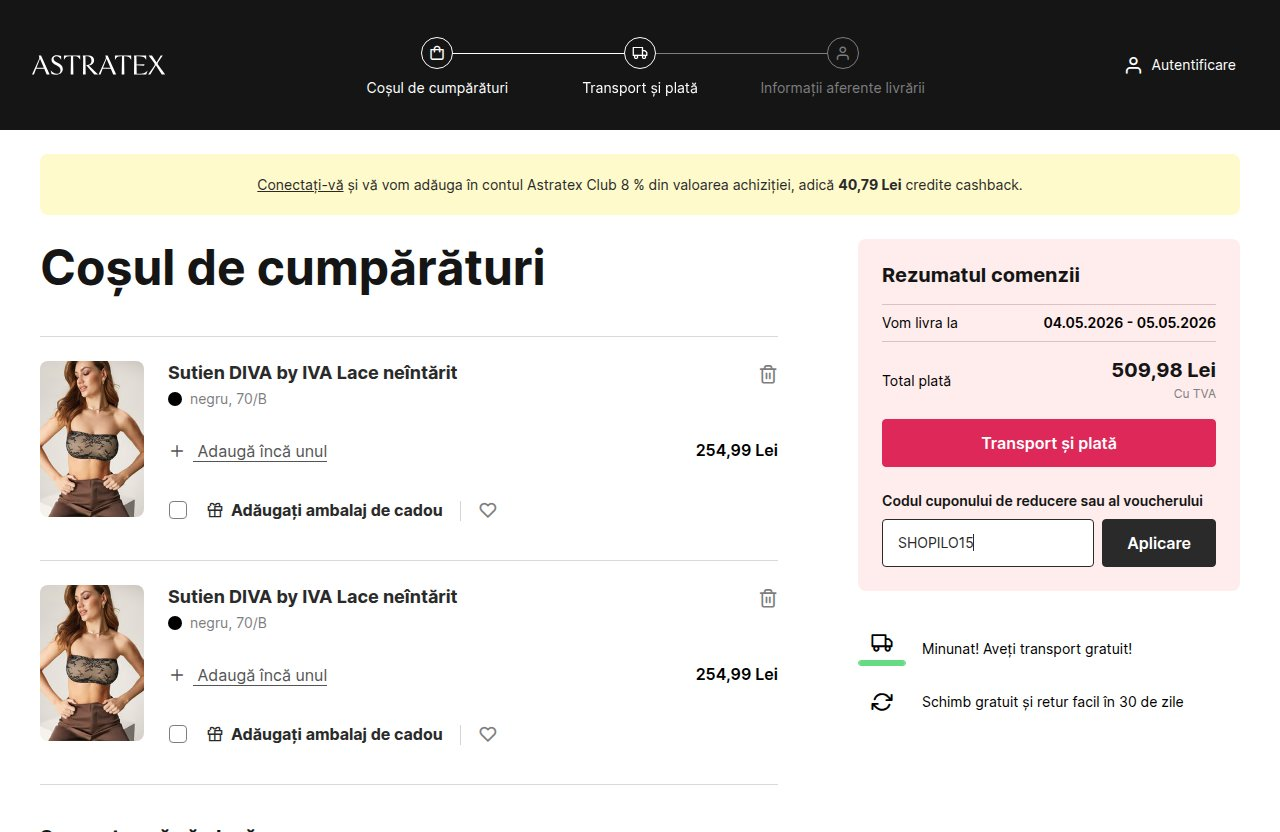1280x832 pixels.
Task: Enable gift wrap checkbox for second product
Action: coord(178,734)
